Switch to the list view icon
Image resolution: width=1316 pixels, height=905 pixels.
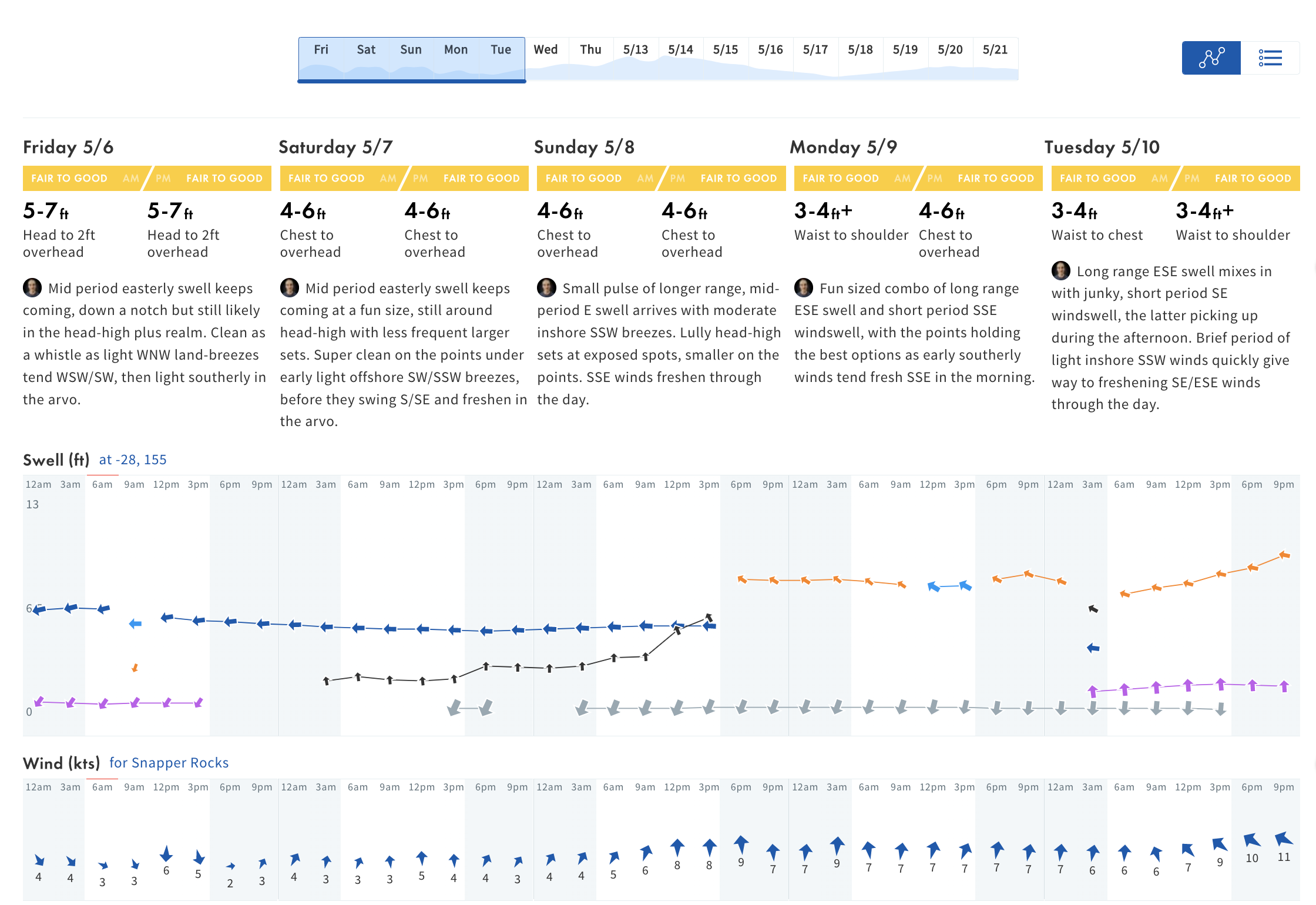click(1270, 58)
